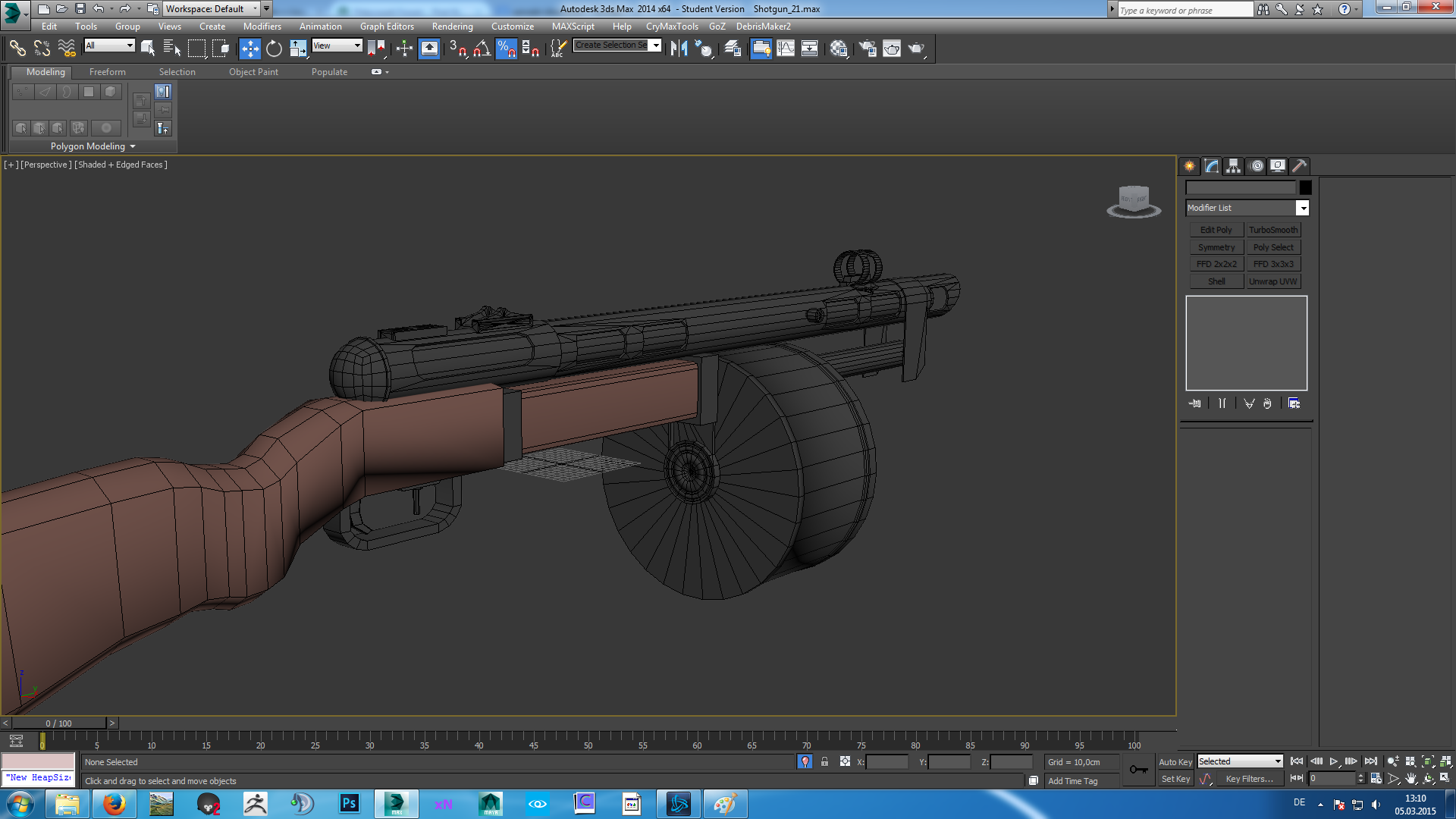This screenshot has width=1456, height=819.
Task: Switch to the Hierarchy command panel
Action: [1233, 166]
